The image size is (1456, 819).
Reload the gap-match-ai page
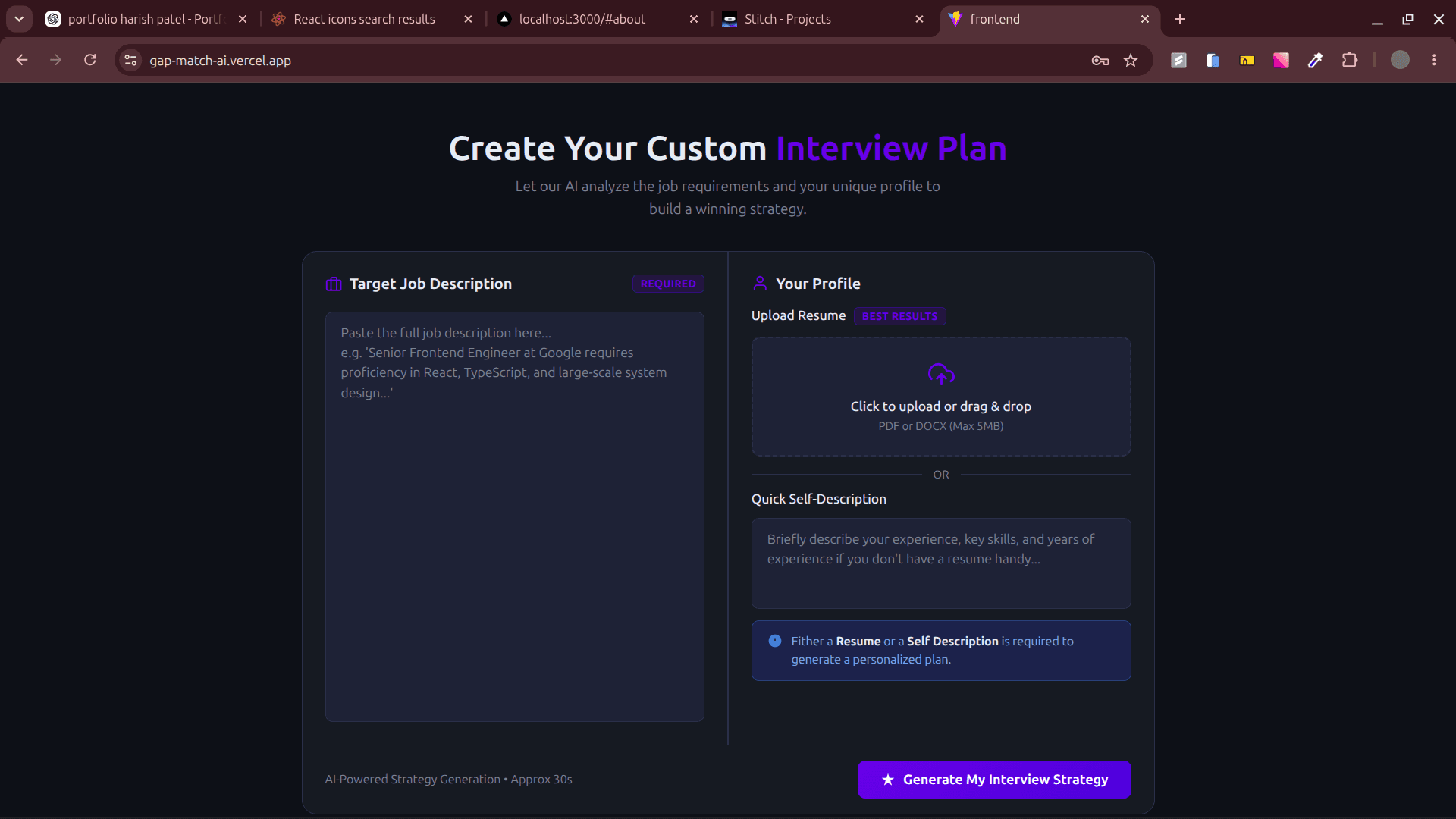point(90,60)
